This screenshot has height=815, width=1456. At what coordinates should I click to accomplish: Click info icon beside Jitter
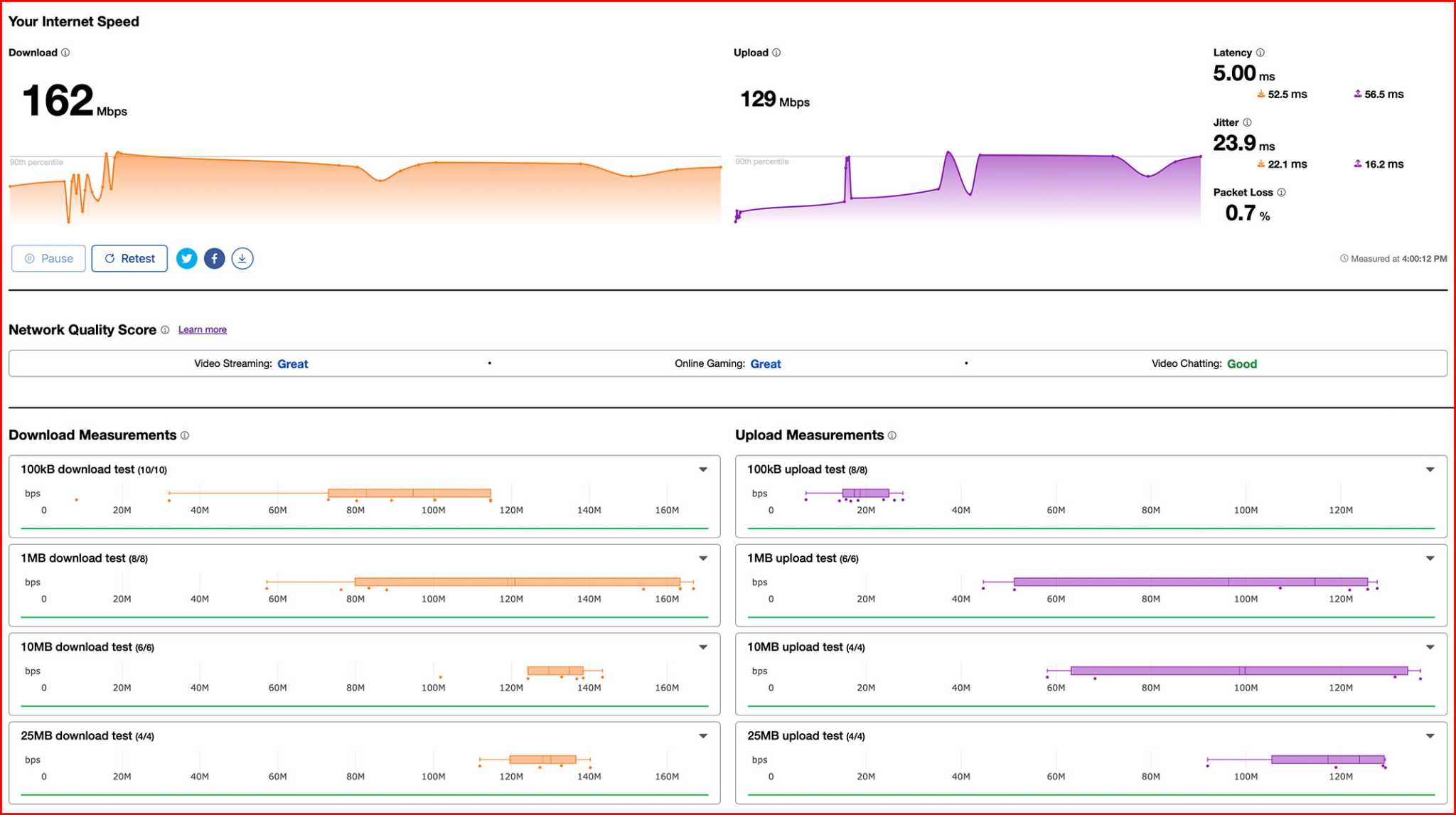coord(1247,122)
